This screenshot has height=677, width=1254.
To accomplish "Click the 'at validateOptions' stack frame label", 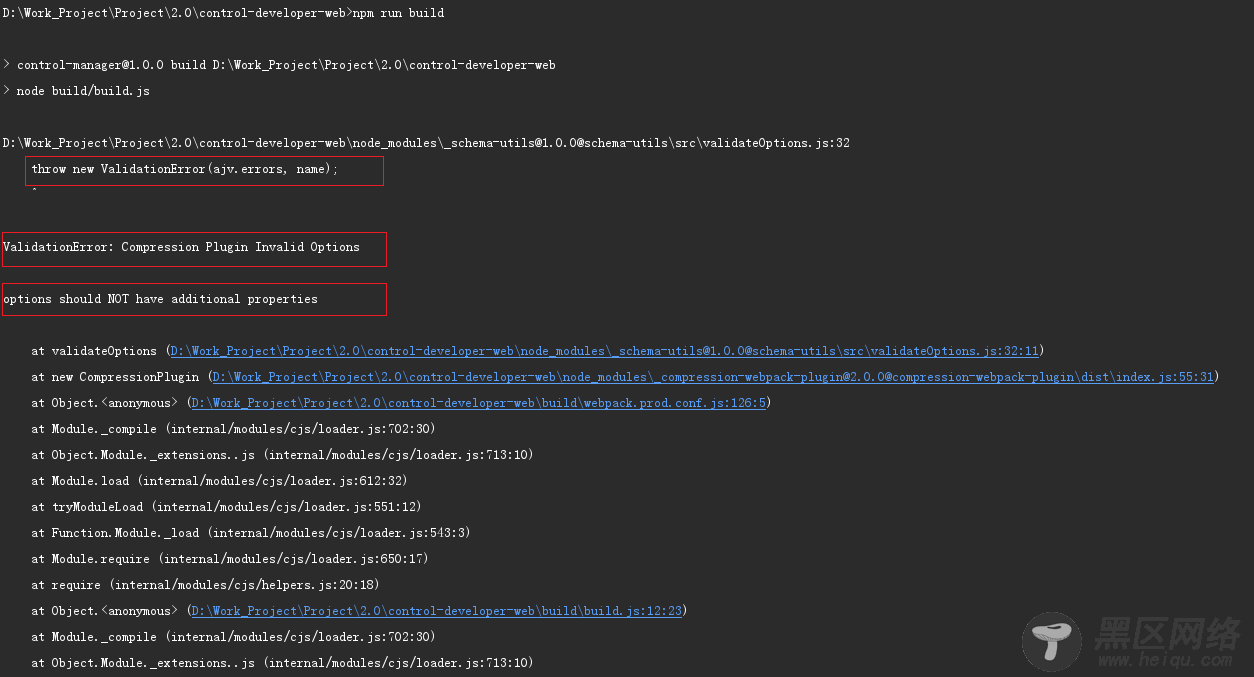I will point(94,351).
